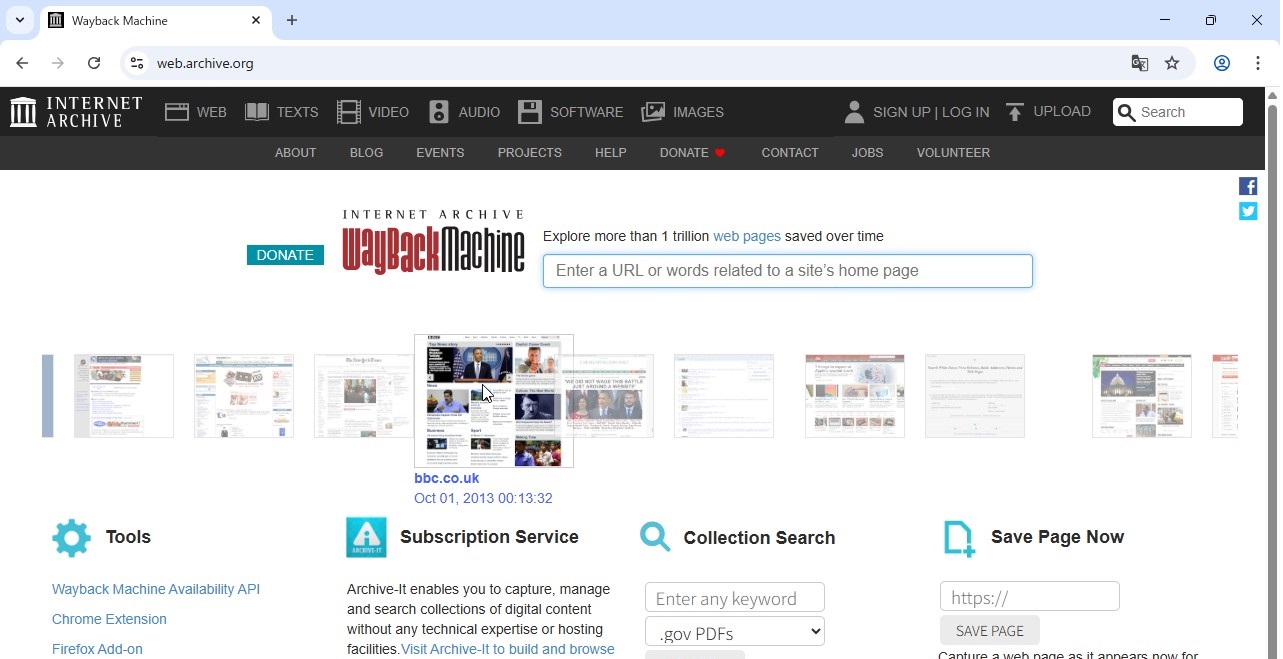Open the bbc.co.uk snapshot thumbnail
This screenshot has height=659, width=1283.
[x=494, y=400]
